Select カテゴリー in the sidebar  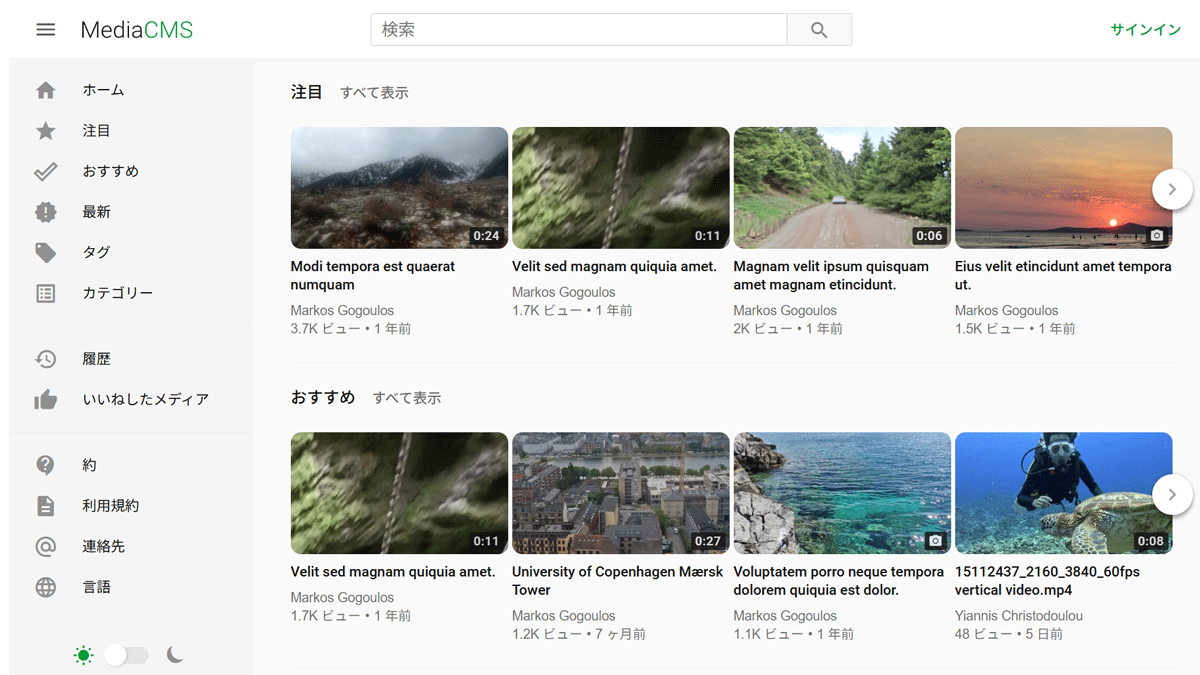[x=118, y=294]
